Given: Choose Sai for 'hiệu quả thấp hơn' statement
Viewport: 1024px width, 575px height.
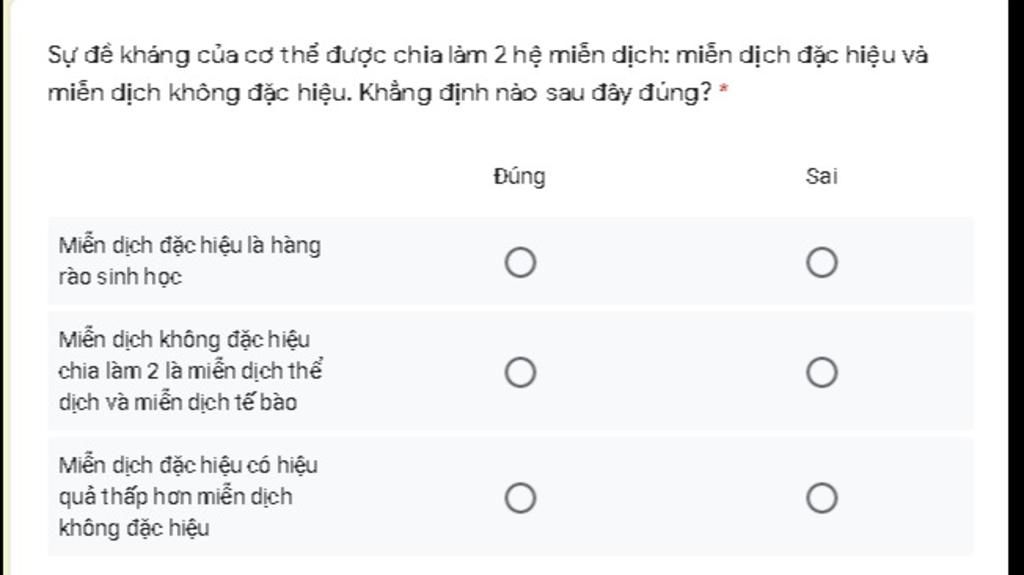Looking at the screenshot, I should pyautogui.click(x=822, y=498).
